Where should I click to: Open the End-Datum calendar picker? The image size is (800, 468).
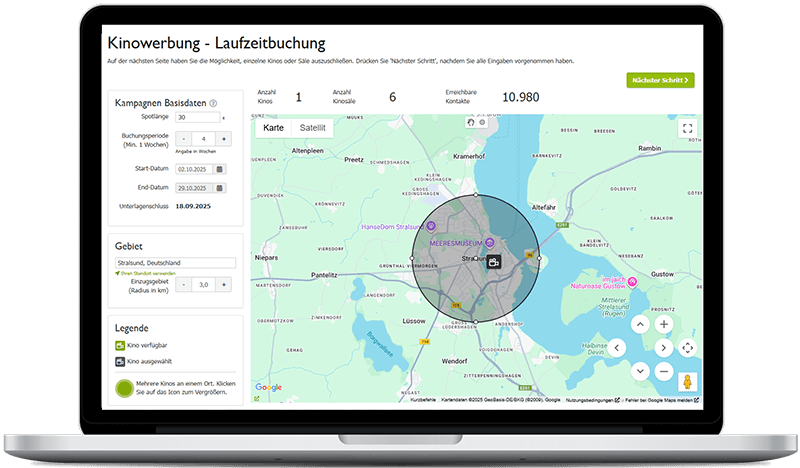pyautogui.click(x=220, y=188)
